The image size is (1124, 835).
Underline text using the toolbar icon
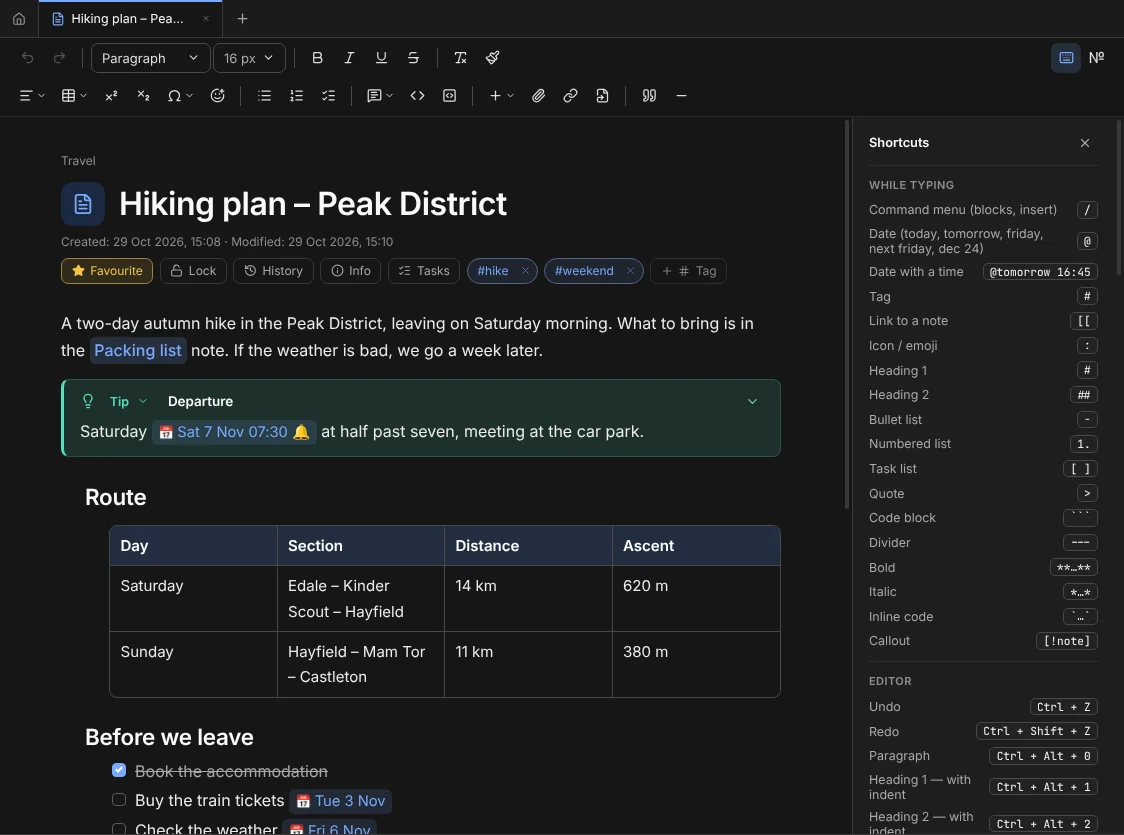381,58
